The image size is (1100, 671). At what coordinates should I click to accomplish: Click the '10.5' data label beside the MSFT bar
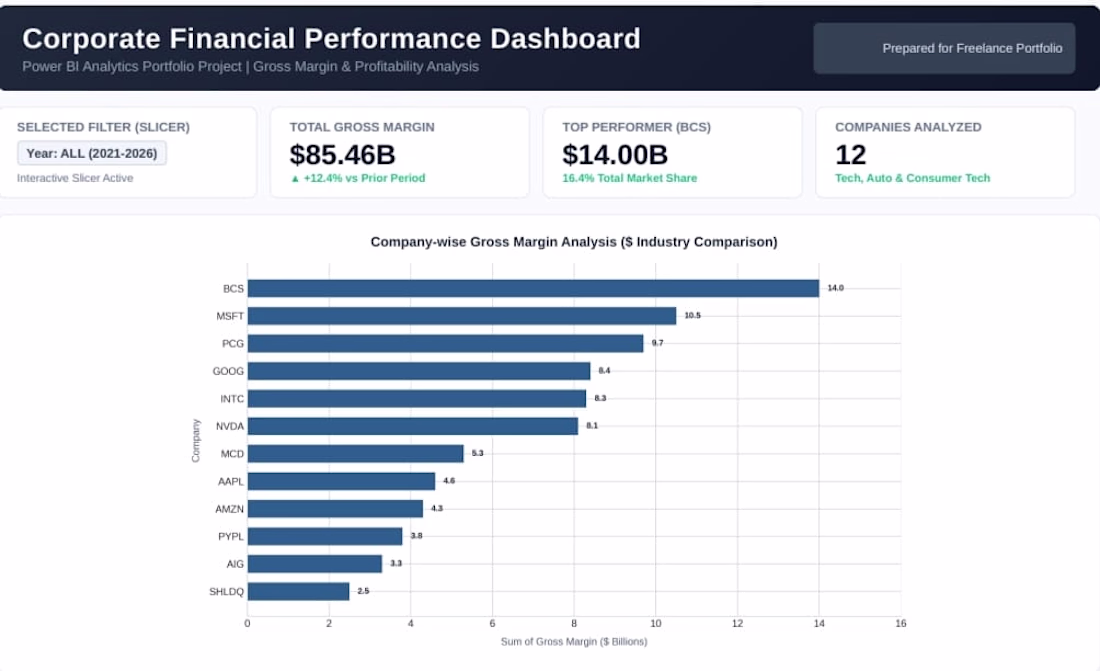(x=692, y=315)
